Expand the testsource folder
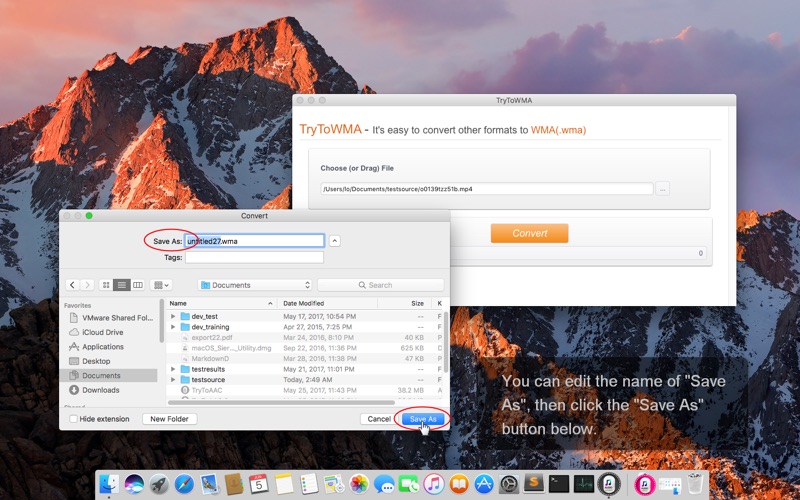Screen dimensions: 800x500 click(173, 380)
